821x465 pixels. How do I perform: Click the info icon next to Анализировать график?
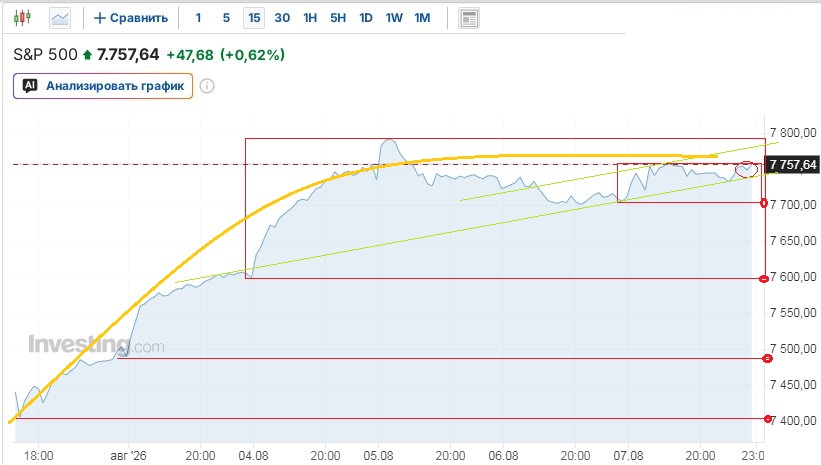tap(207, 86)
